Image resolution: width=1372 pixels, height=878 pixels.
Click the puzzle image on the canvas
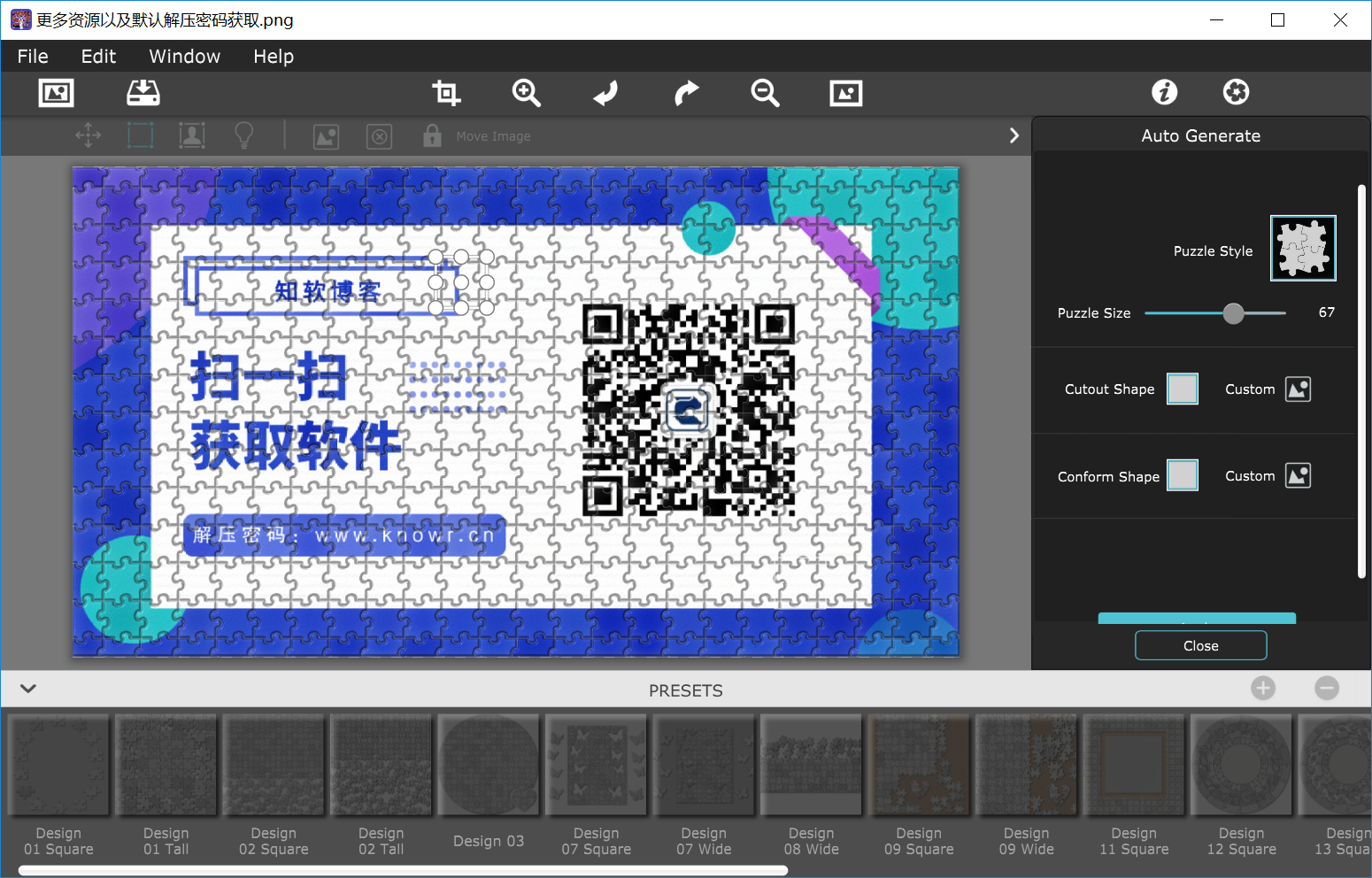click(515, 412)
